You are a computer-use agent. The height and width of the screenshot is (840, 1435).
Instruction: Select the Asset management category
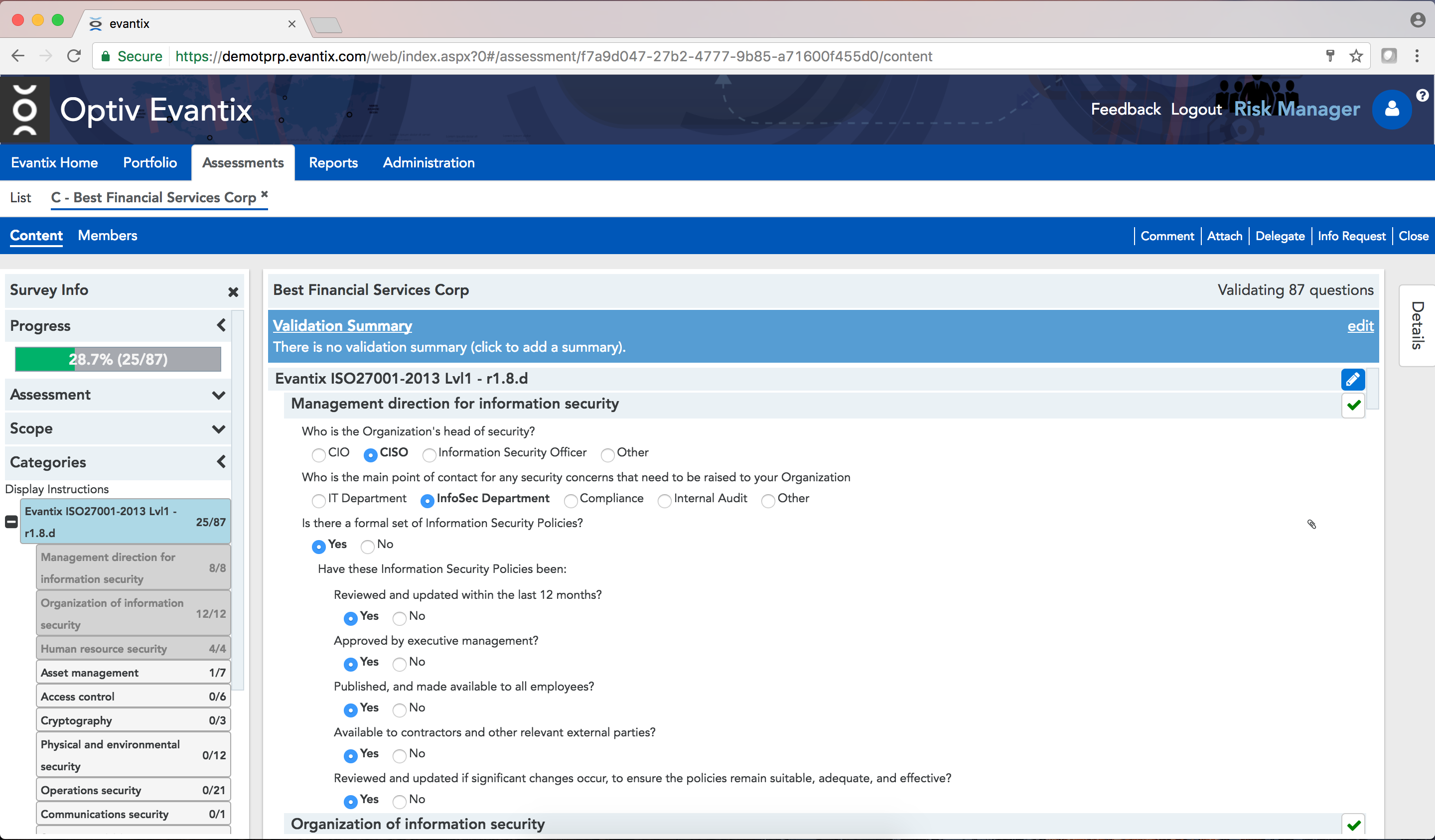133,673
